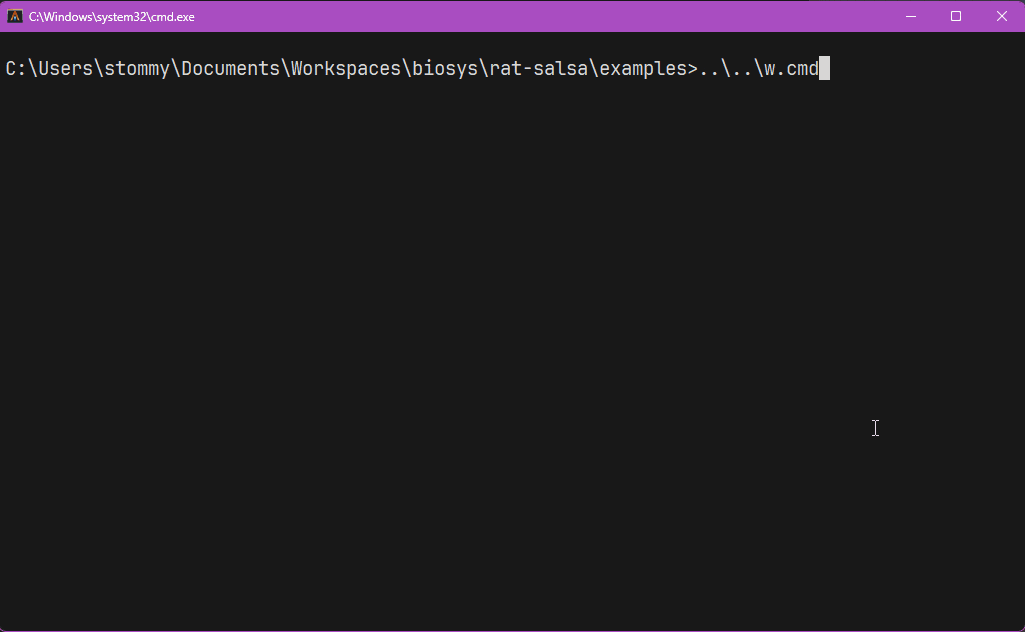
Task: Click the C: drive letter in the prompt
Action: [16, 68]
